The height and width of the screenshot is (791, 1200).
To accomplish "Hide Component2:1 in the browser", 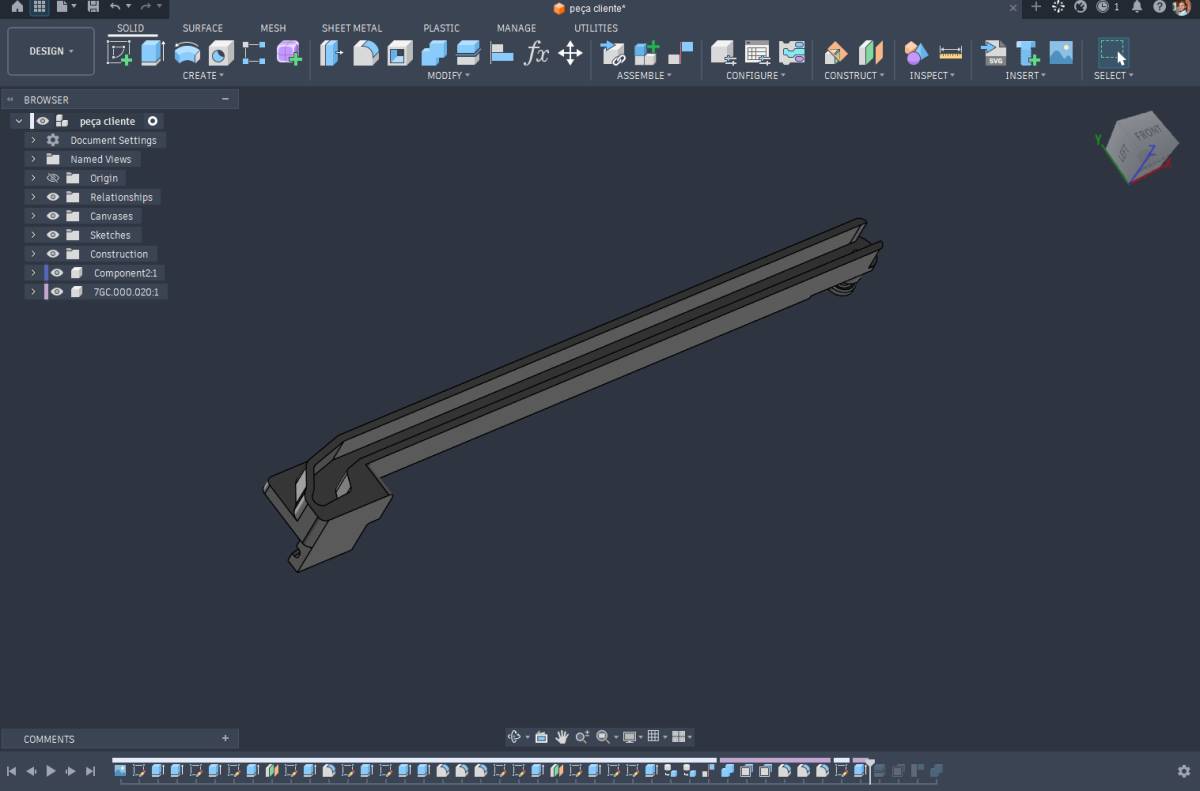I will 57,273.
